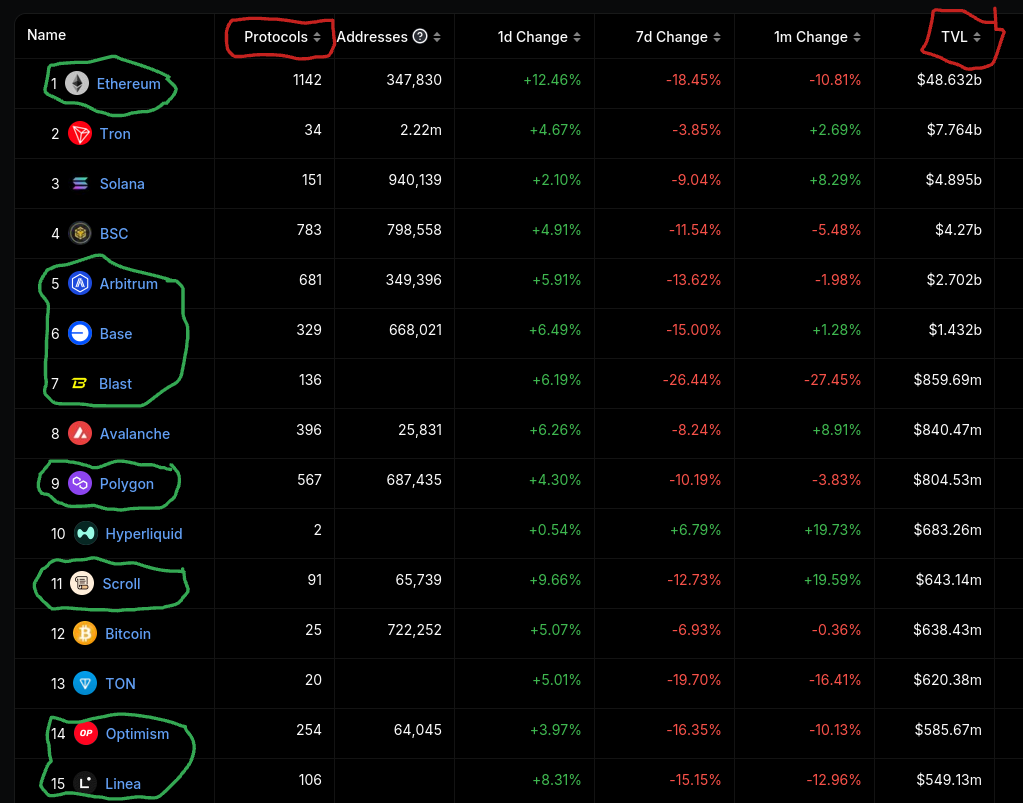Click the Blast logo icon
This screenshot has width=1023, height=803.
click(x=80, y=384)
